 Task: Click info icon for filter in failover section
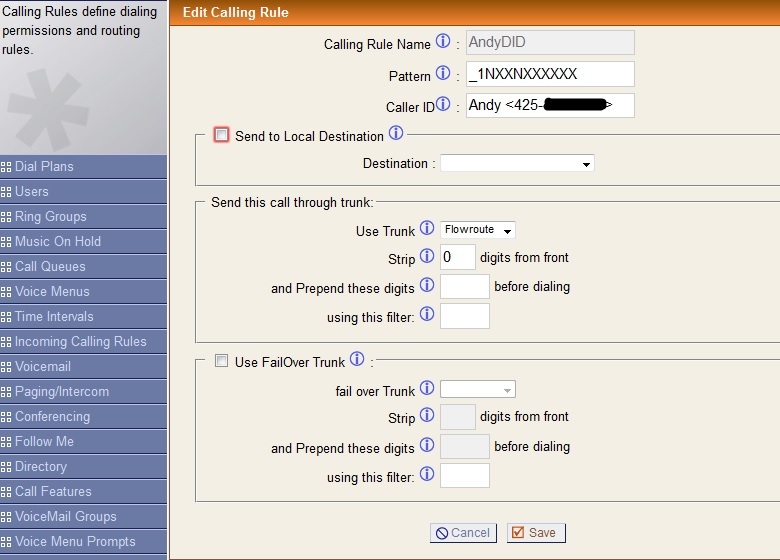pos(427,474)
